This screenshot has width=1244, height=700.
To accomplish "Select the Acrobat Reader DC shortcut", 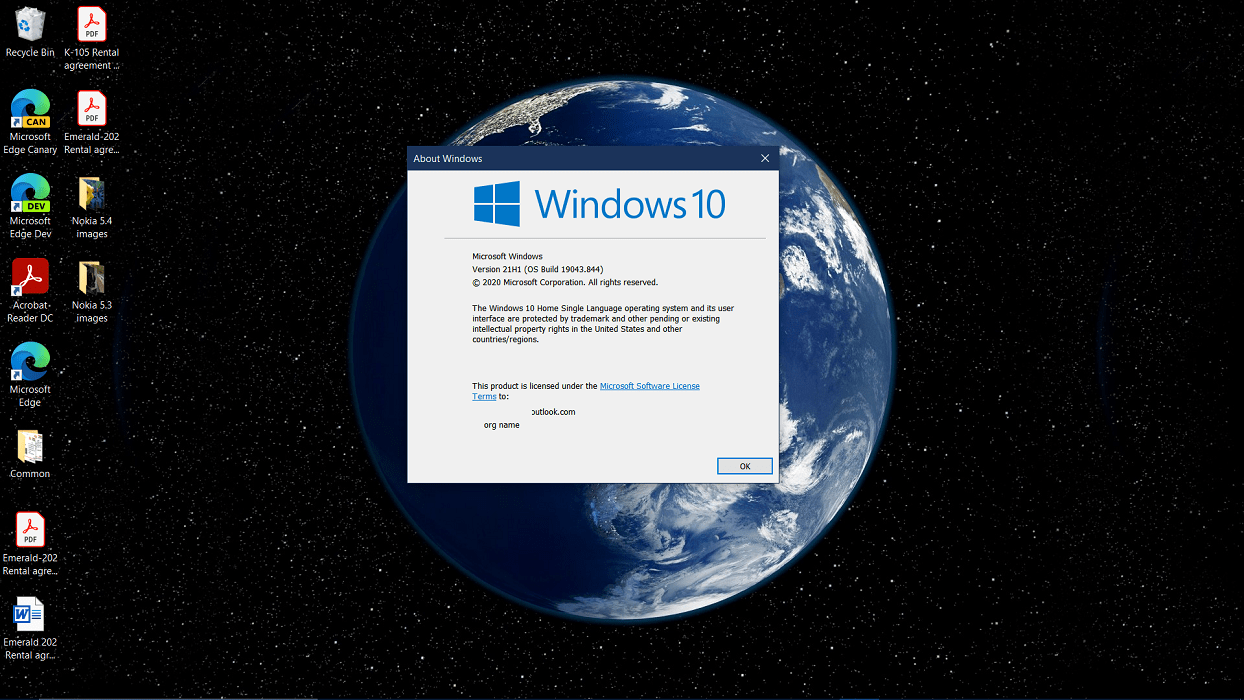I will click(30, 290).
